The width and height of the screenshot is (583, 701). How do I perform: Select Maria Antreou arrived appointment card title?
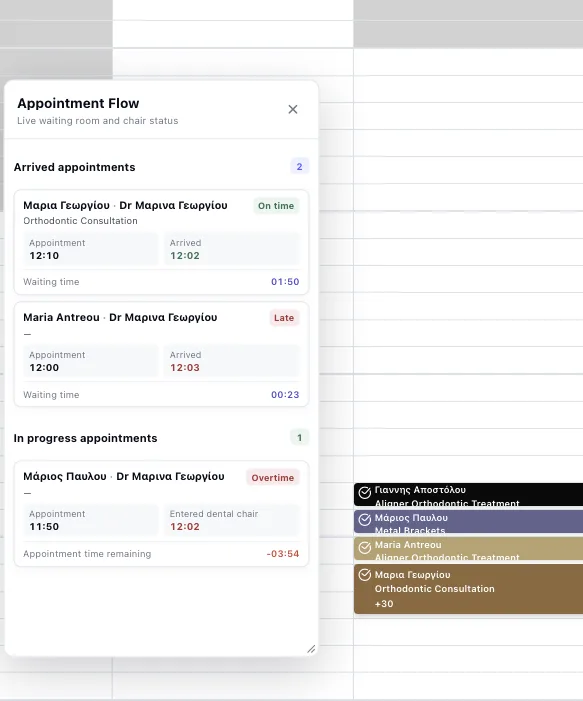tap(120, 317)
